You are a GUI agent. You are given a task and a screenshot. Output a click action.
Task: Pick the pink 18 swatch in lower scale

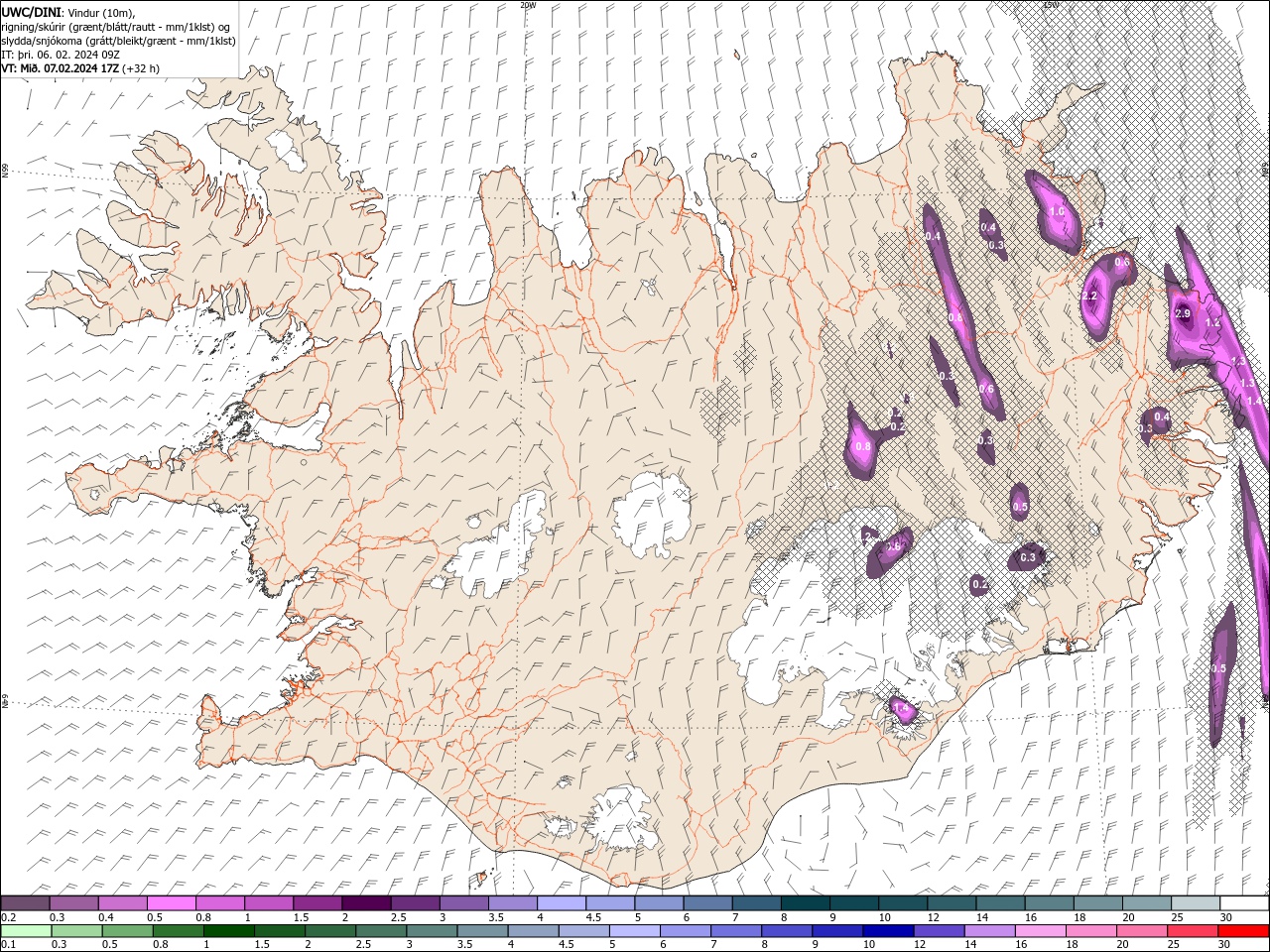(1090, 930)
